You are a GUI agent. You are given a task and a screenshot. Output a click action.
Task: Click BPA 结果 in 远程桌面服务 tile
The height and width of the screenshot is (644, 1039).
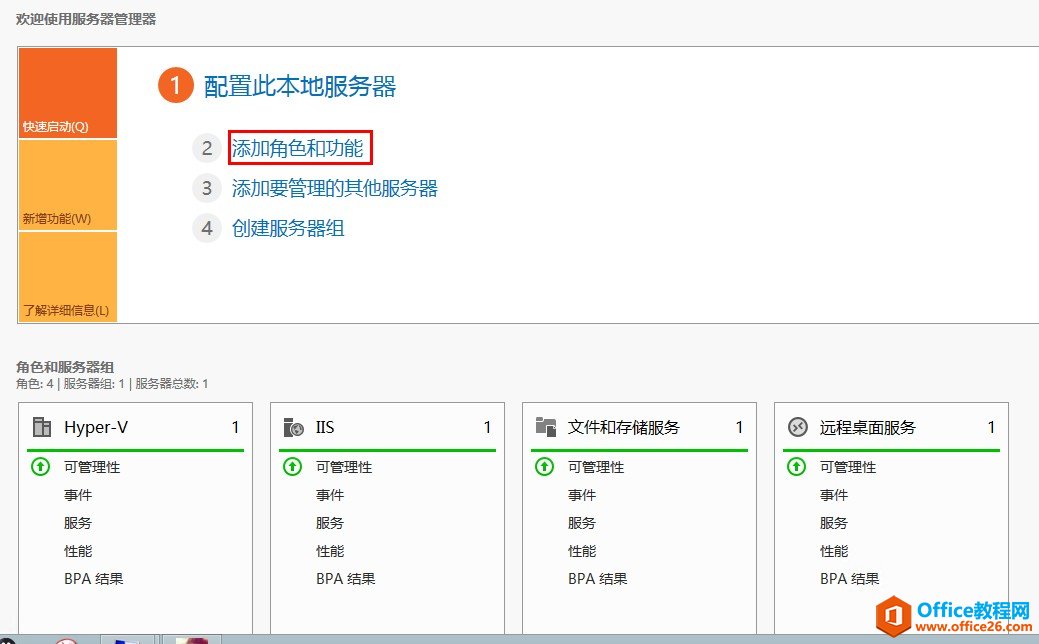849,578
